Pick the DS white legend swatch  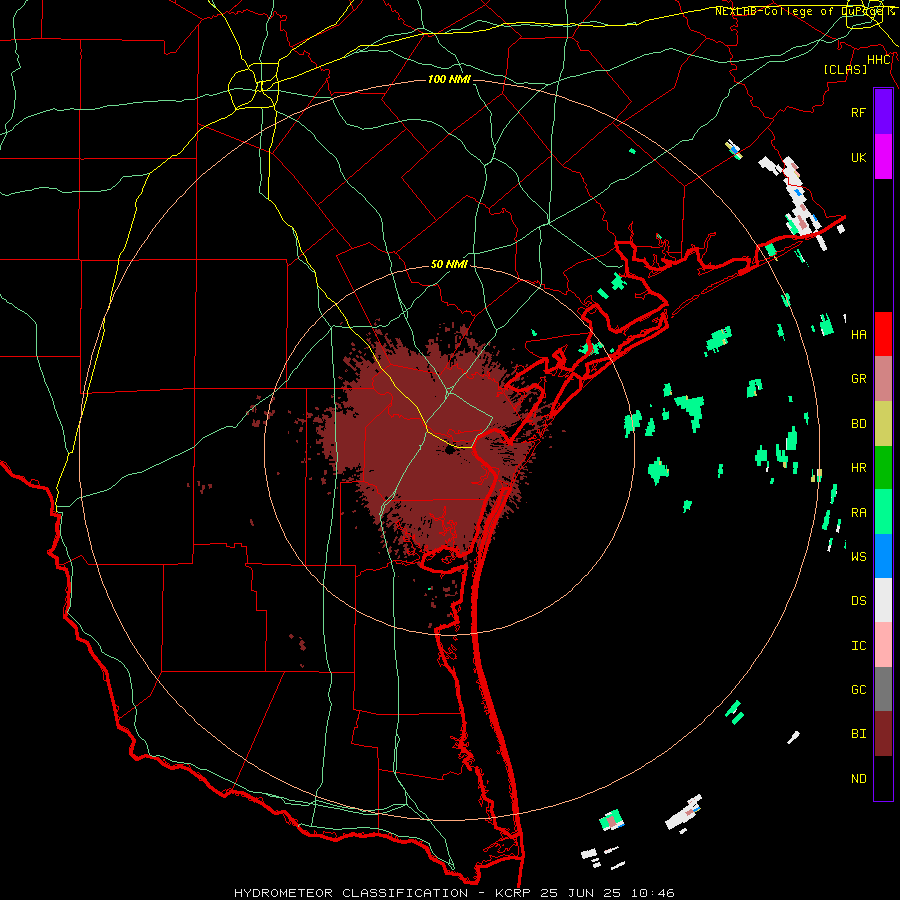point(883,600)
